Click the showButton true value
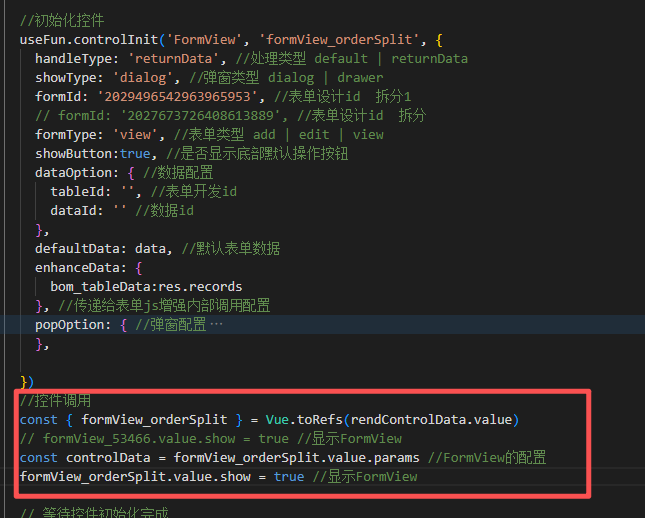The width and height of the screenshot is (645, 518). [136, 154]
